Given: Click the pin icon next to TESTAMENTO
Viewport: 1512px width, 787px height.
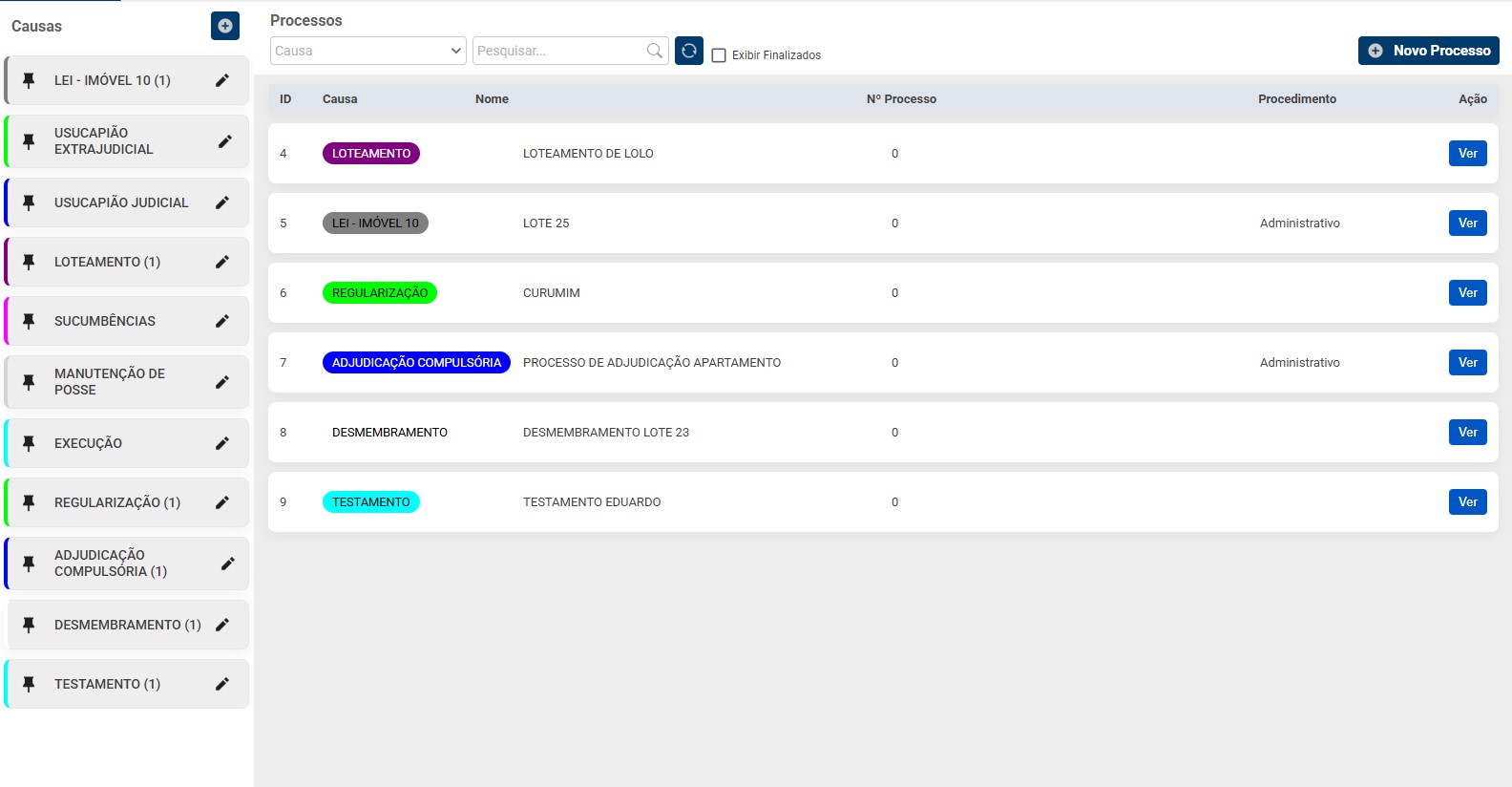Looking at the screenshot, I should pyautogui.click(x=29, y=684).
